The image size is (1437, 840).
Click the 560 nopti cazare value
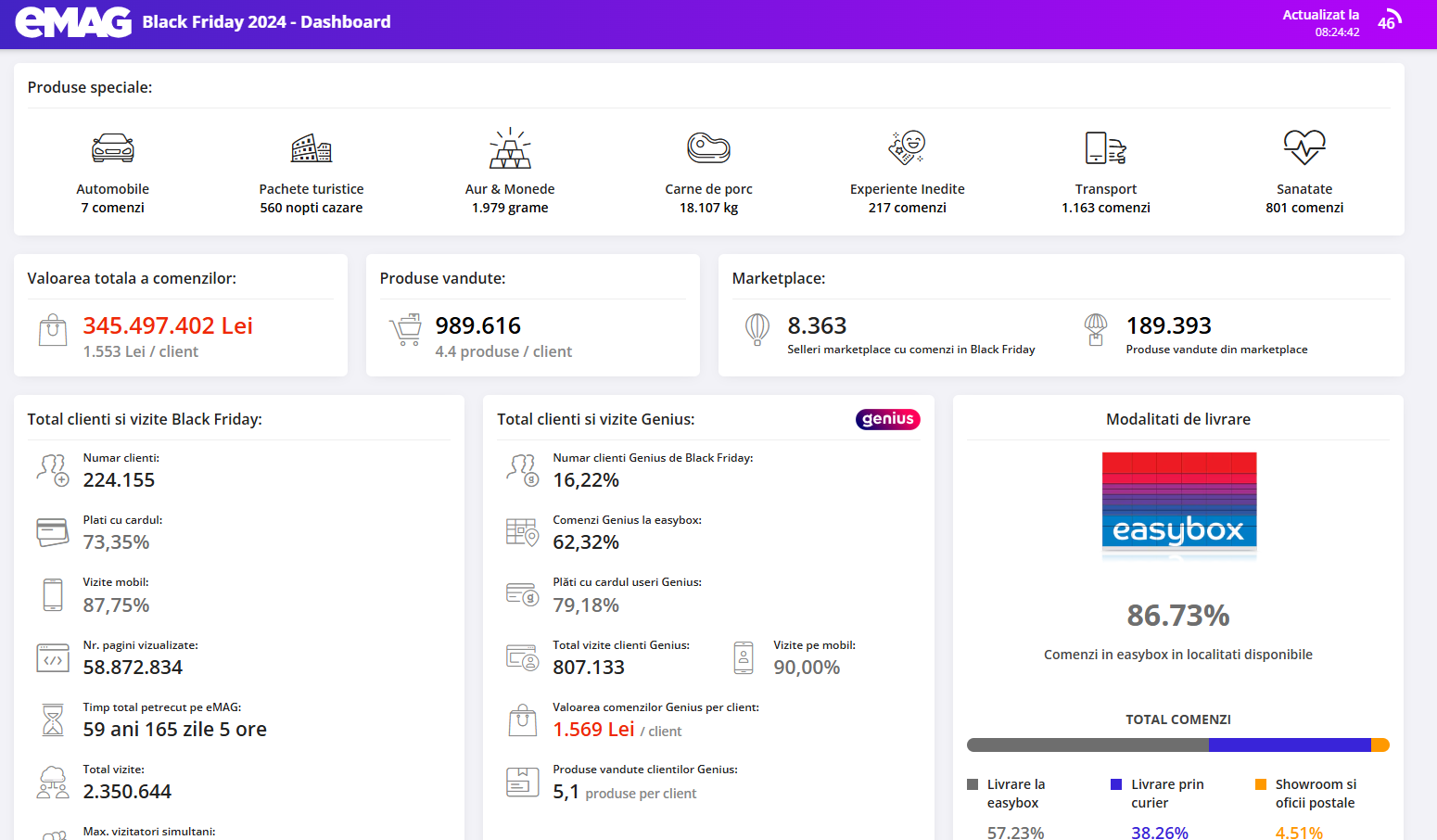pyautogui.click(x=311, y=208)
